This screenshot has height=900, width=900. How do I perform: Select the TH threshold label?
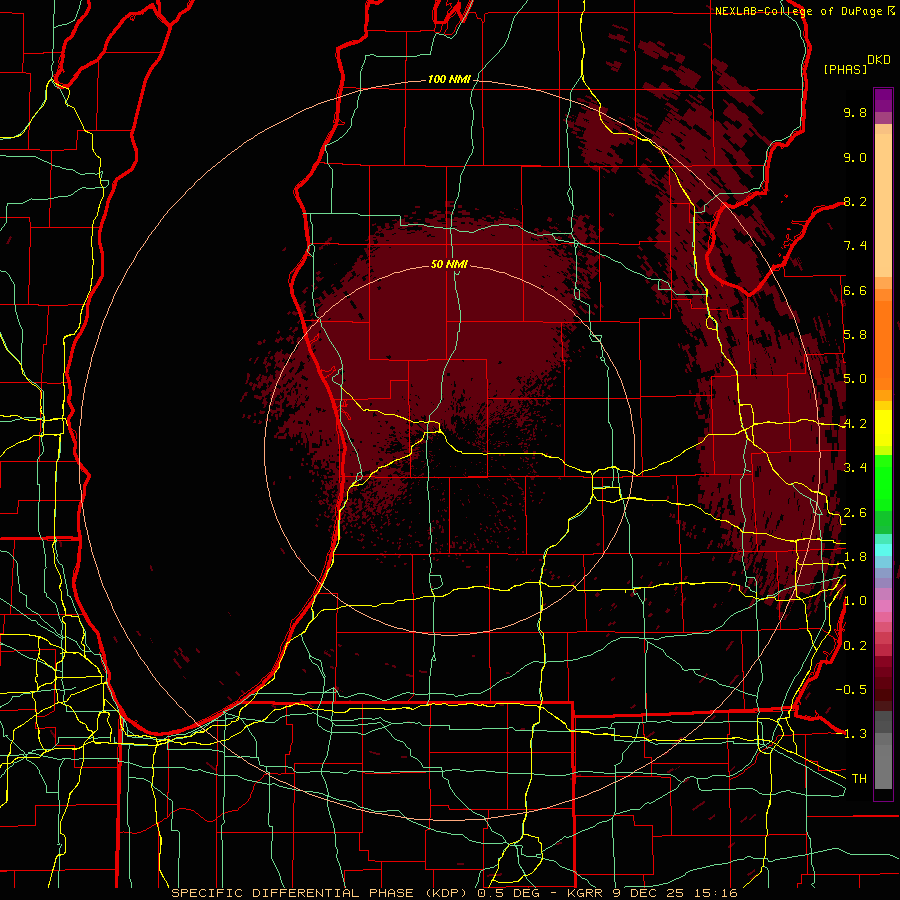click(x=859, y=779)
